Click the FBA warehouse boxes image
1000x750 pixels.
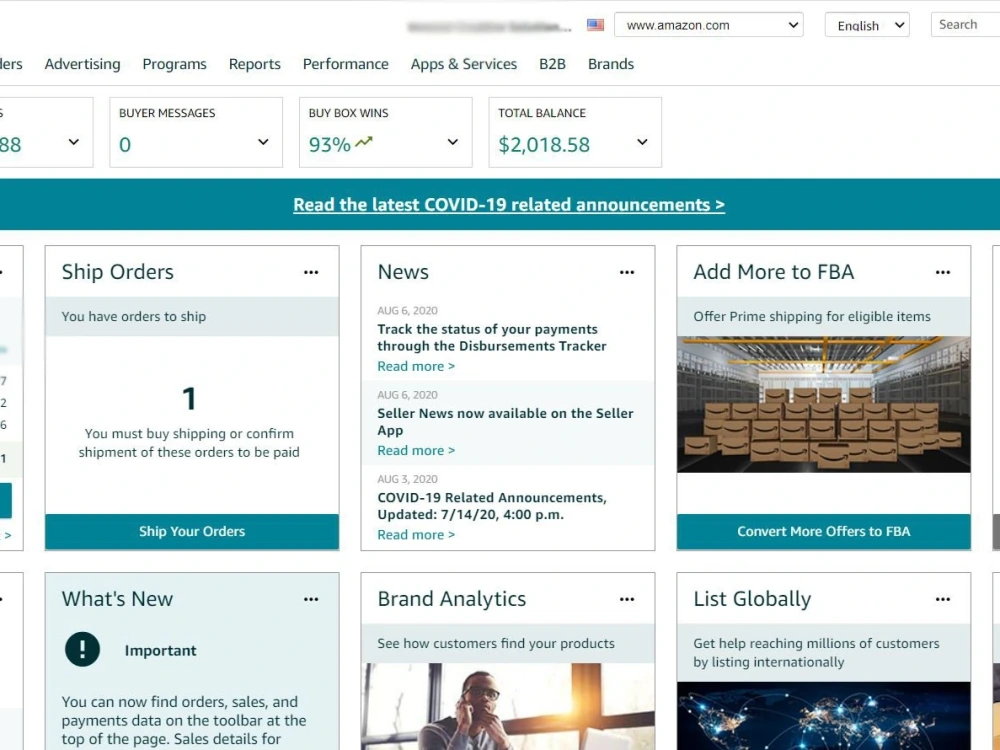(x=823, y=404)
